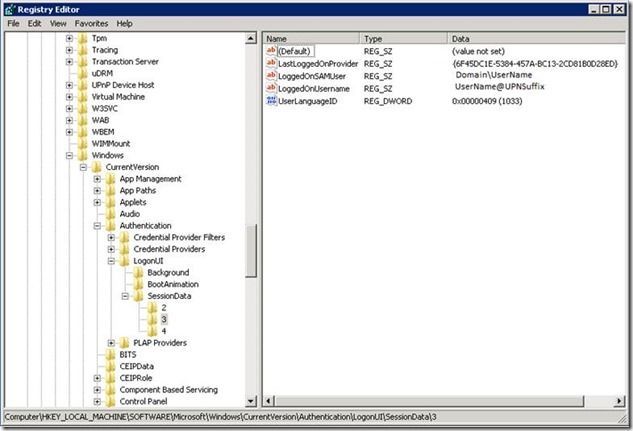This screenshot has width=633, height=431.
Task: Expand the Virtual Machine key
Action: (69, 97)
